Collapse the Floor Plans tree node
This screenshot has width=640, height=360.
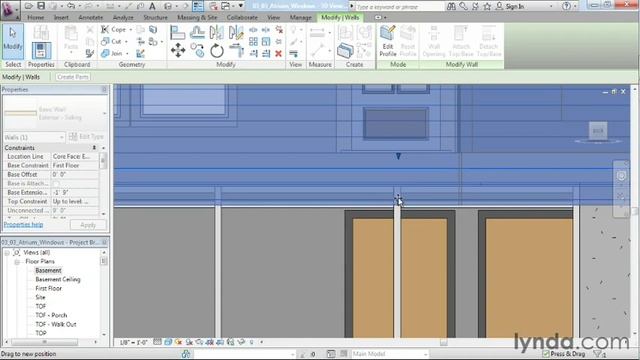click(17, 262)
